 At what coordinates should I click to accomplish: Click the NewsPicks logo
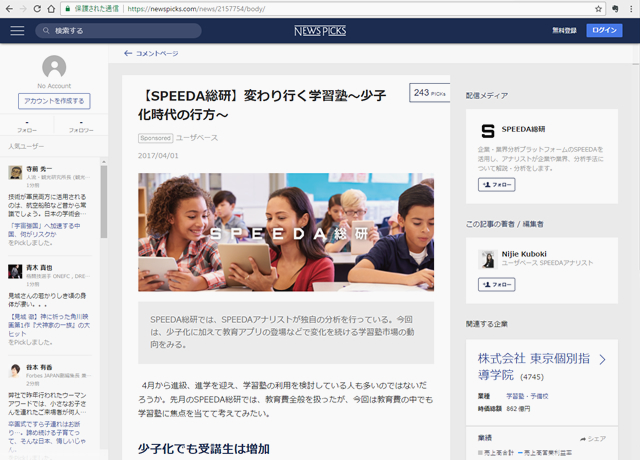[x=320, y=31]
